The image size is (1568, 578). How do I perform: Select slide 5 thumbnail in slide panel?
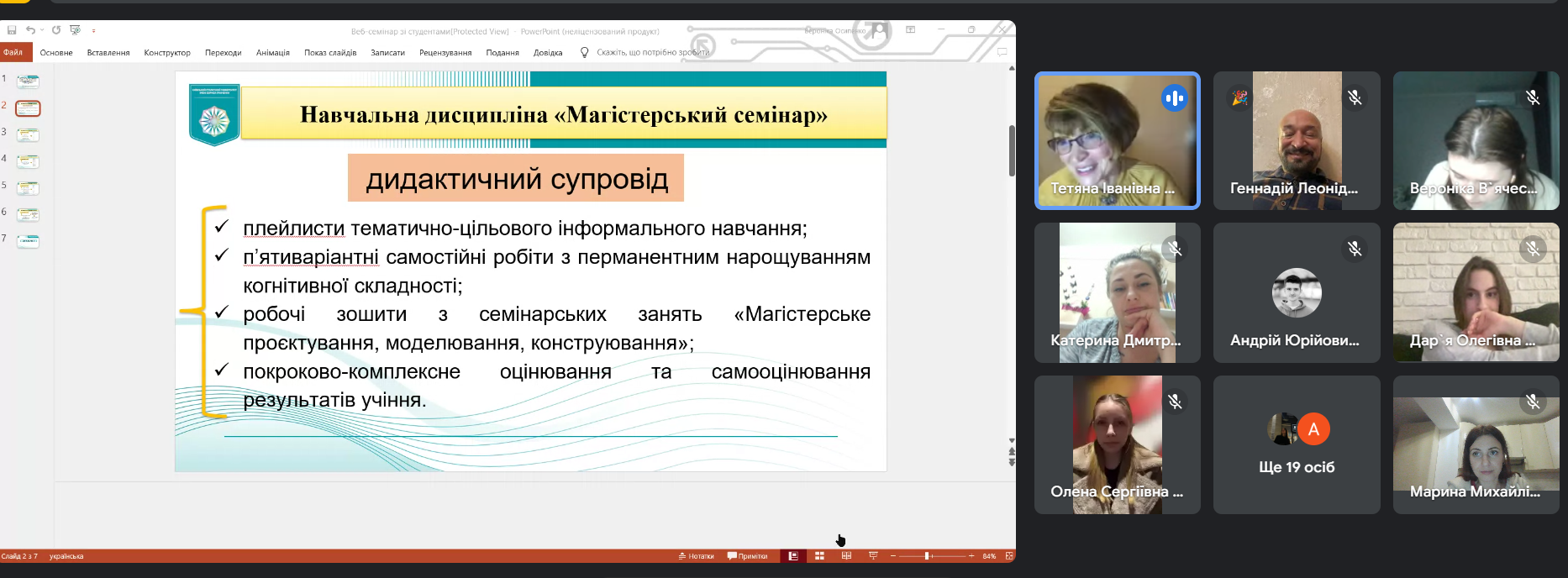28,187
